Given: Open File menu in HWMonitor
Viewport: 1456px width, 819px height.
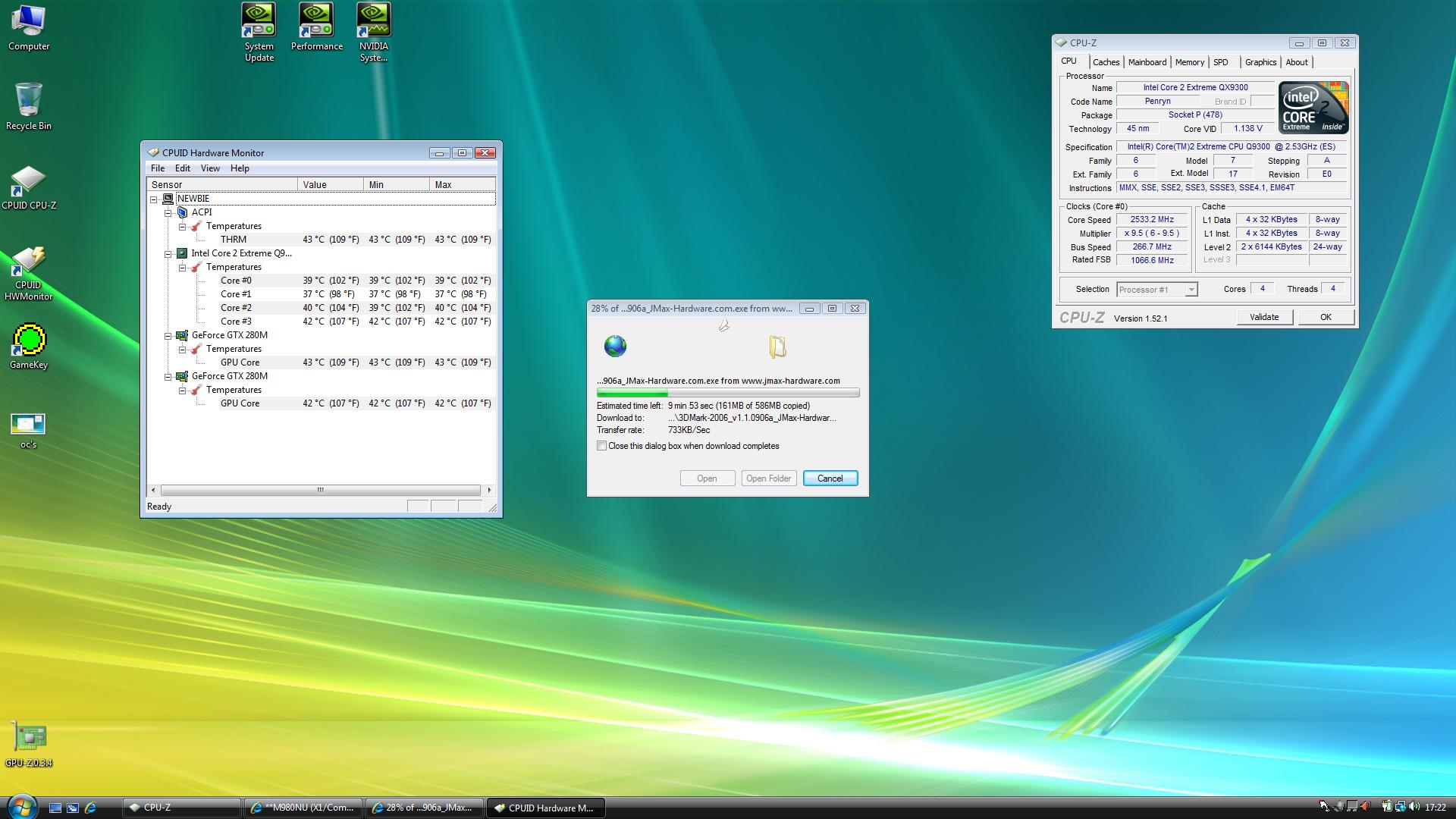Looking at the screenshot, I should 158,168.
